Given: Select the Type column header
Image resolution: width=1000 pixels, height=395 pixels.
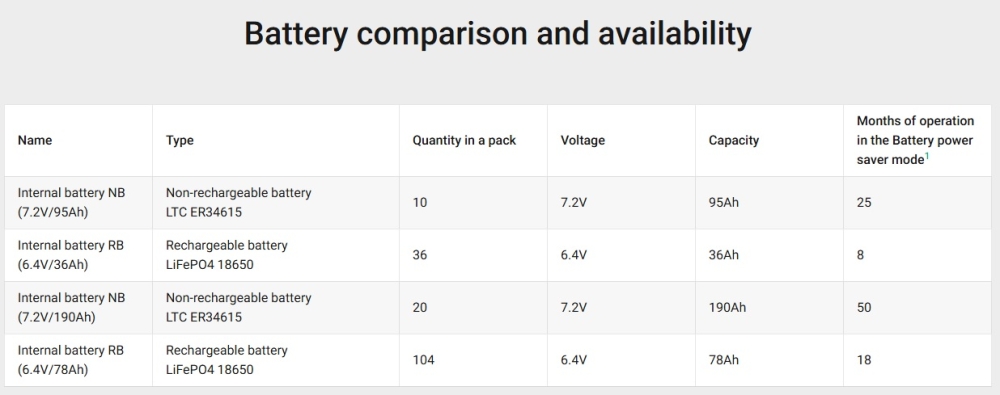Looking at the screenshot, I should [x=180, y=140].
